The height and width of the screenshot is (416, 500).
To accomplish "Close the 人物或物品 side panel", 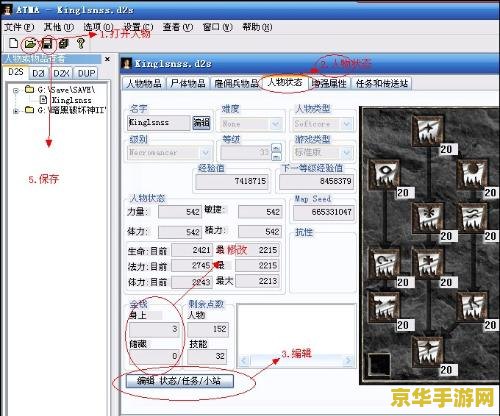I will [107, 59].
